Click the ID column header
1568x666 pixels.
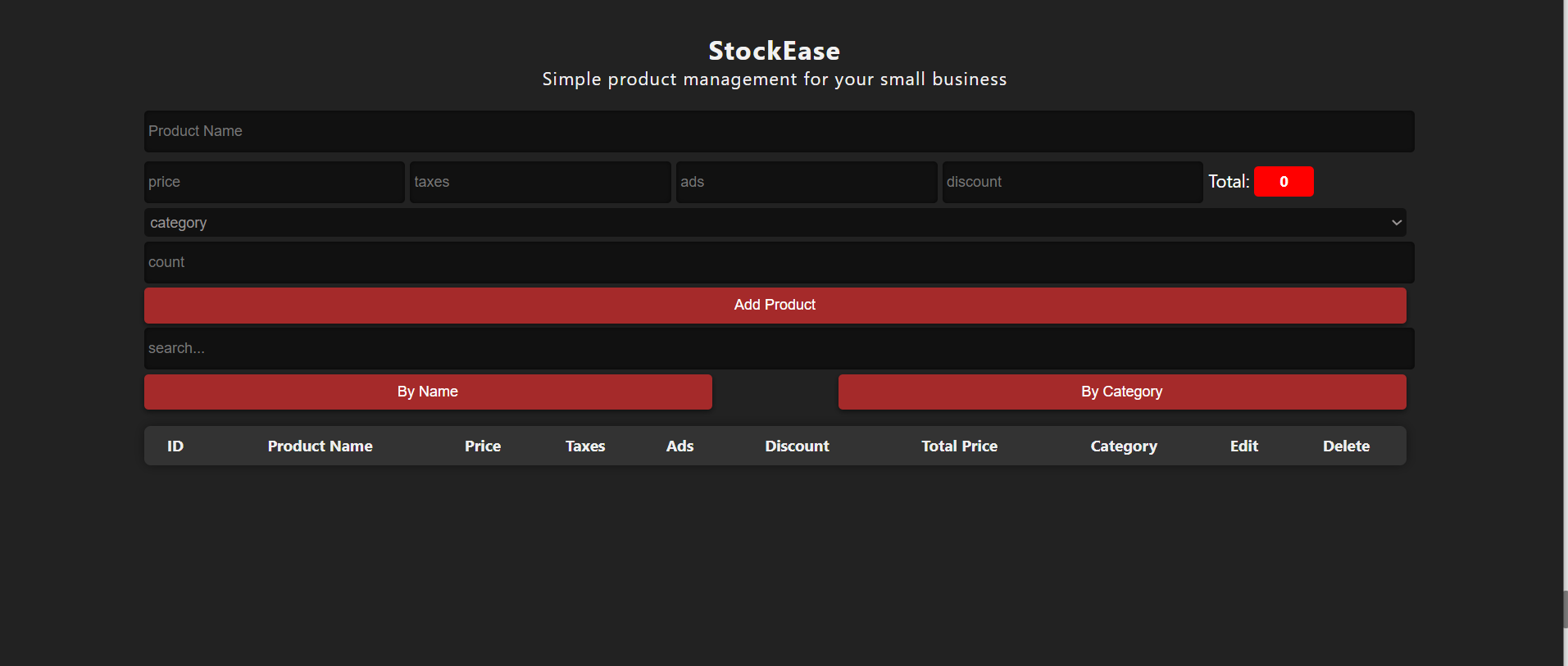(175, 446)
